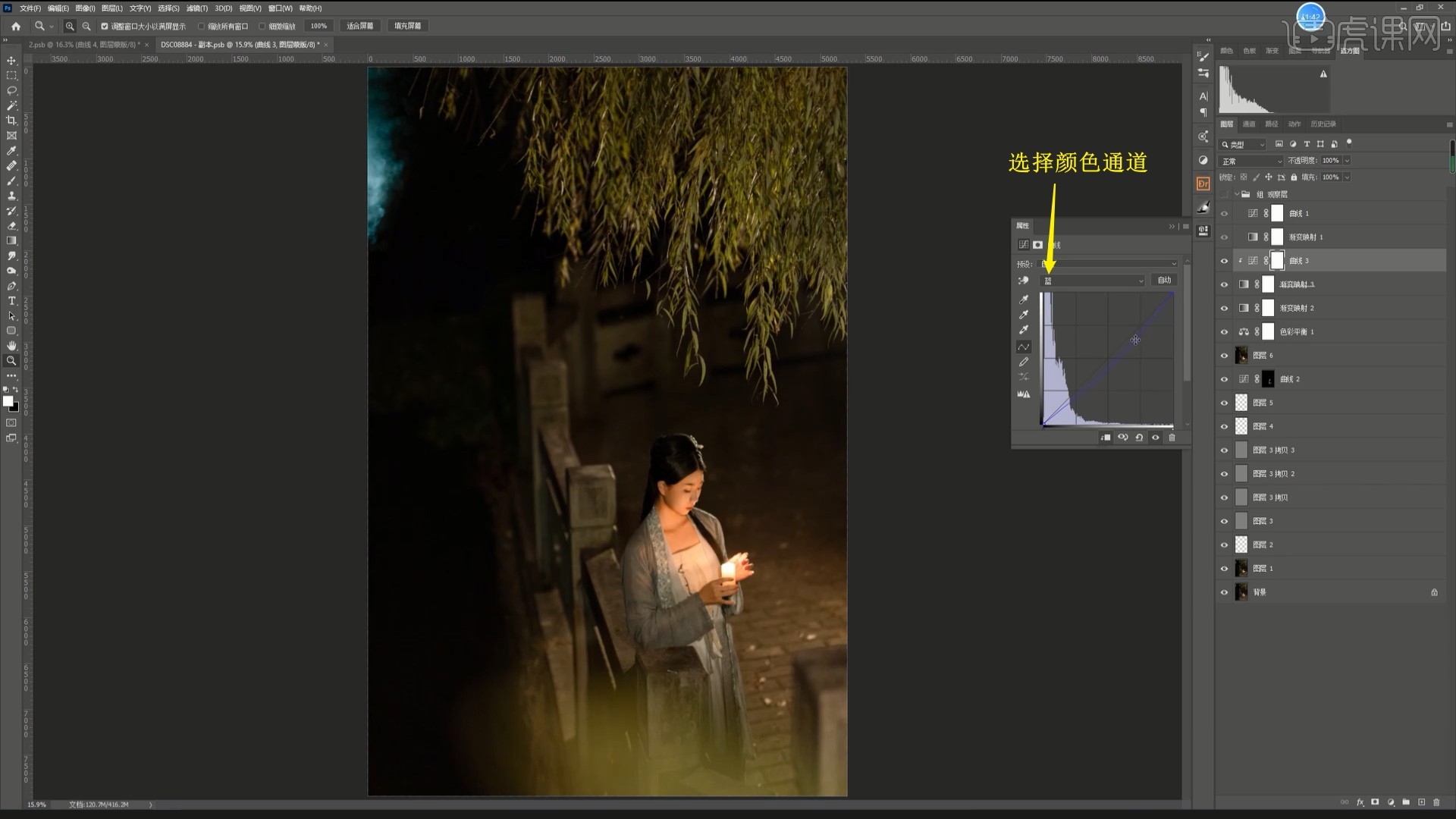
Task: Select the draw curve pencil icon
Action: coord(1024,362)
